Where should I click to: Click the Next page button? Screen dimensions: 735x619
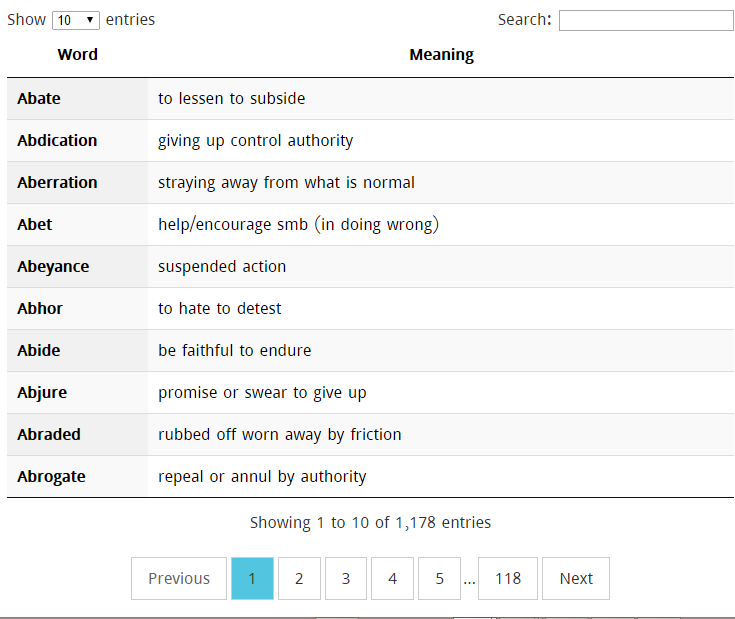576,578
